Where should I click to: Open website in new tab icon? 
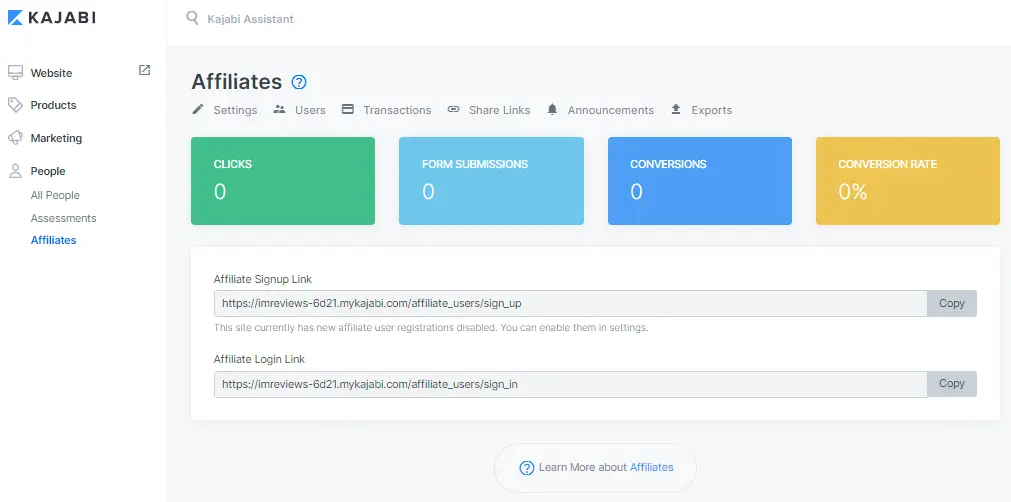(144, 70)
